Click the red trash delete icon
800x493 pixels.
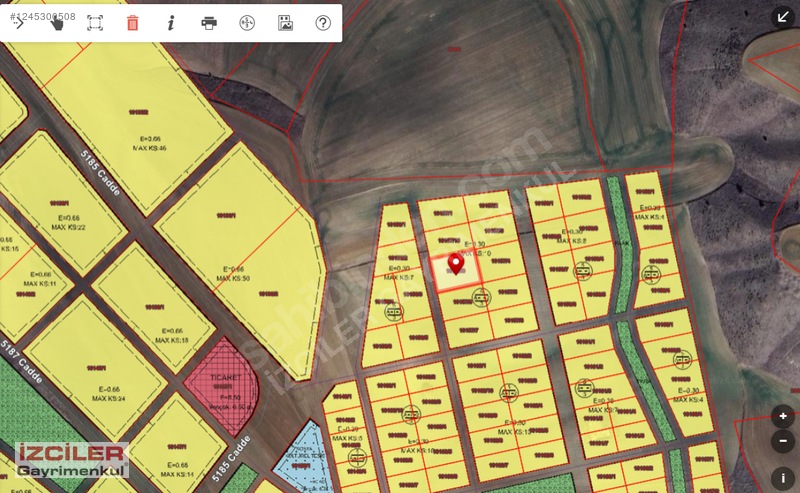tap(132, 23)
